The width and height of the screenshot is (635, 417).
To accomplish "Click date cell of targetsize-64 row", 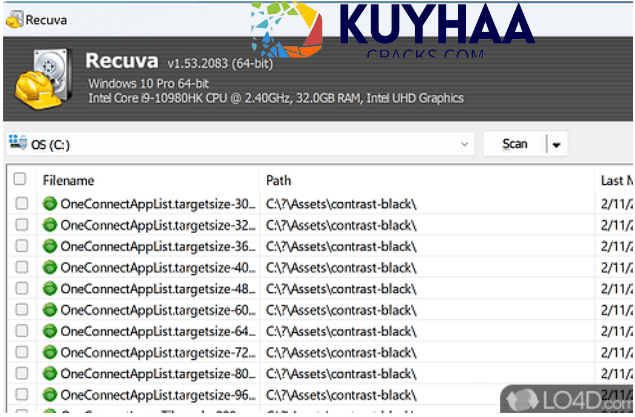I will [617, 332].
